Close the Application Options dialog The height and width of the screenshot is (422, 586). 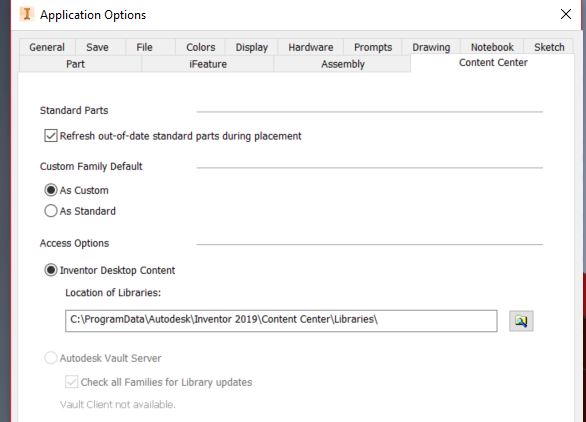point(566,14)
